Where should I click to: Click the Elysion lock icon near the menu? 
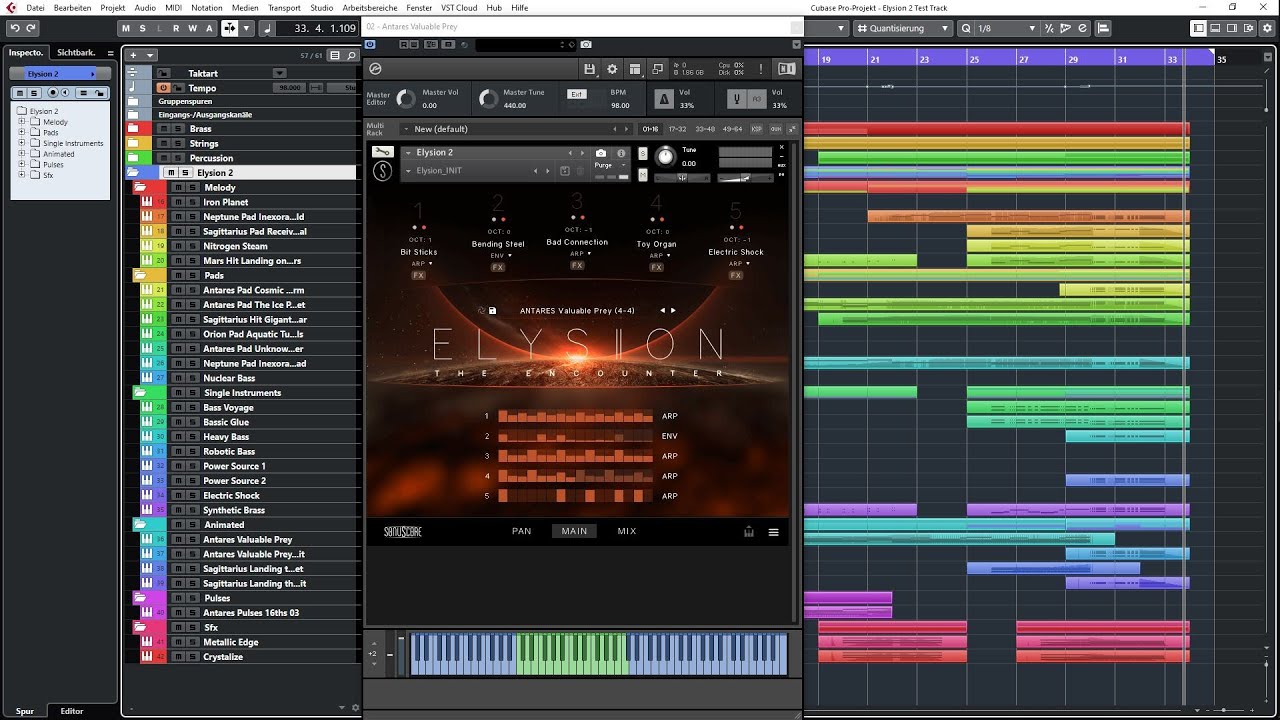coord(749,532)
